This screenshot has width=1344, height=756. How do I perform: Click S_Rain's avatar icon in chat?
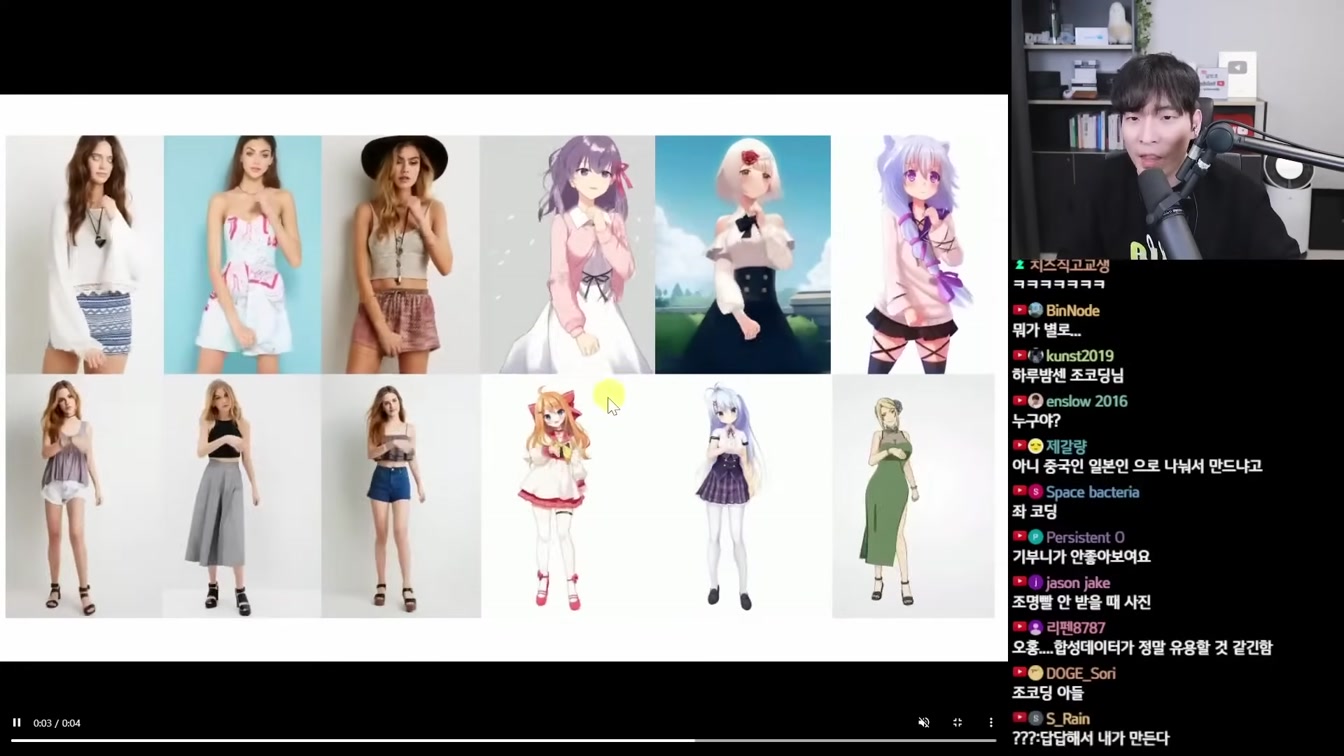(1036, 718)
